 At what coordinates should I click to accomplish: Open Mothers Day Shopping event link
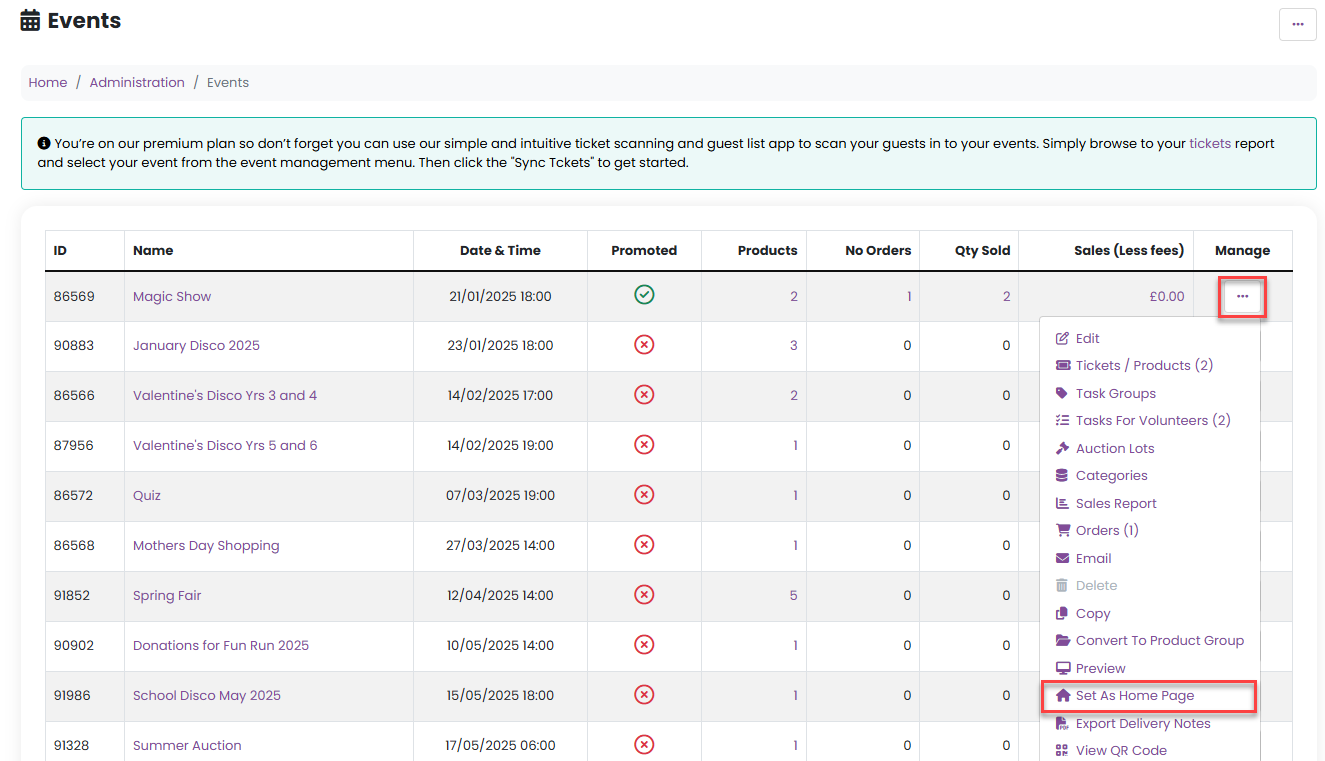pyautogui.click(x=206, y=545)
